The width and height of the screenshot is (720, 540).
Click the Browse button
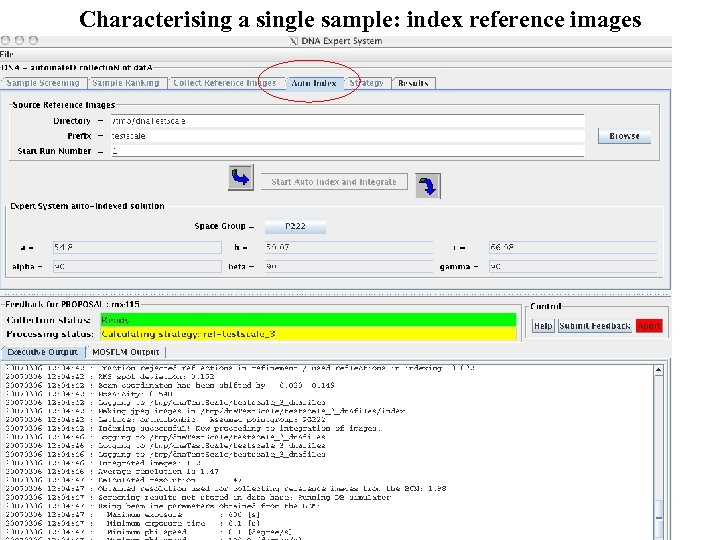[624, 136]
